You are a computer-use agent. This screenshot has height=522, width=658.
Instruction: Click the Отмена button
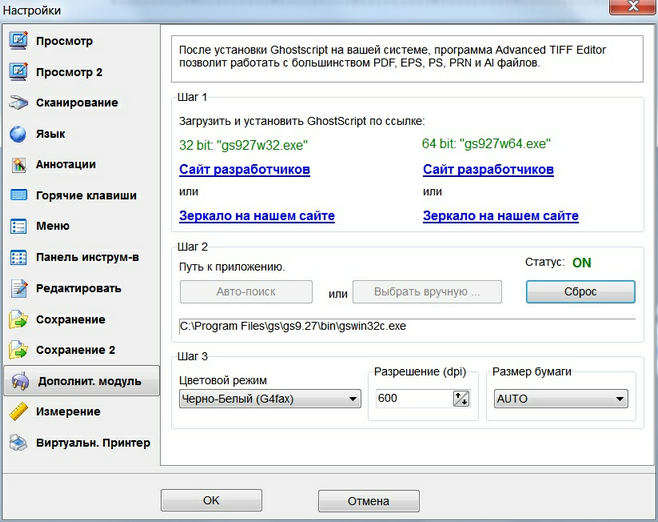coord(368,501)
